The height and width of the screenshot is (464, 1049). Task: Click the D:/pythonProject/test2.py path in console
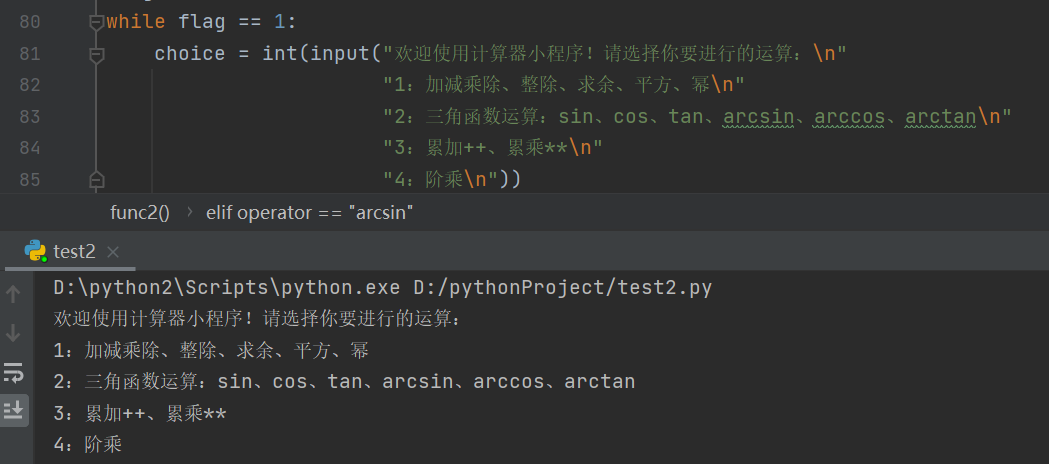(562, 288)
